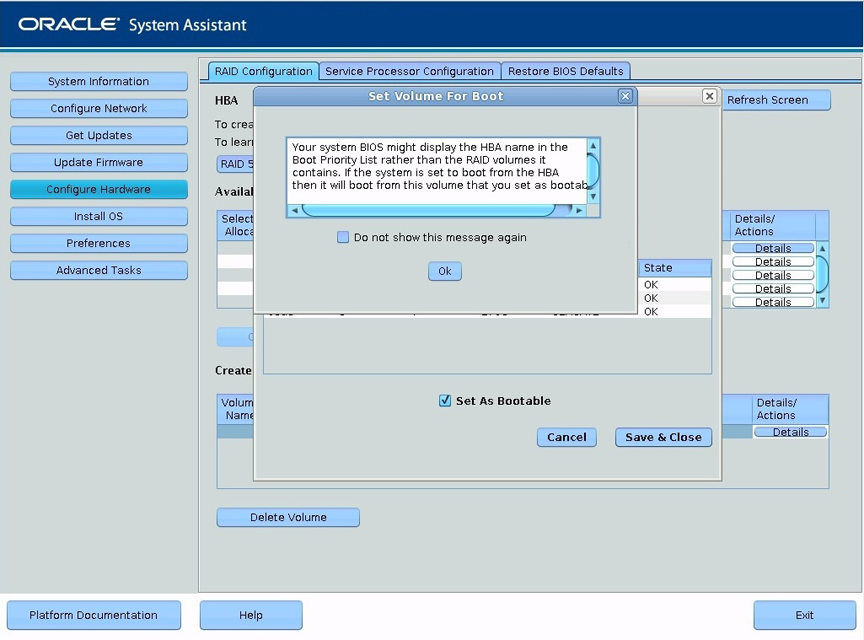
Task: Close the Set Volume For Boot dialog
Action: tap(625, 96)
